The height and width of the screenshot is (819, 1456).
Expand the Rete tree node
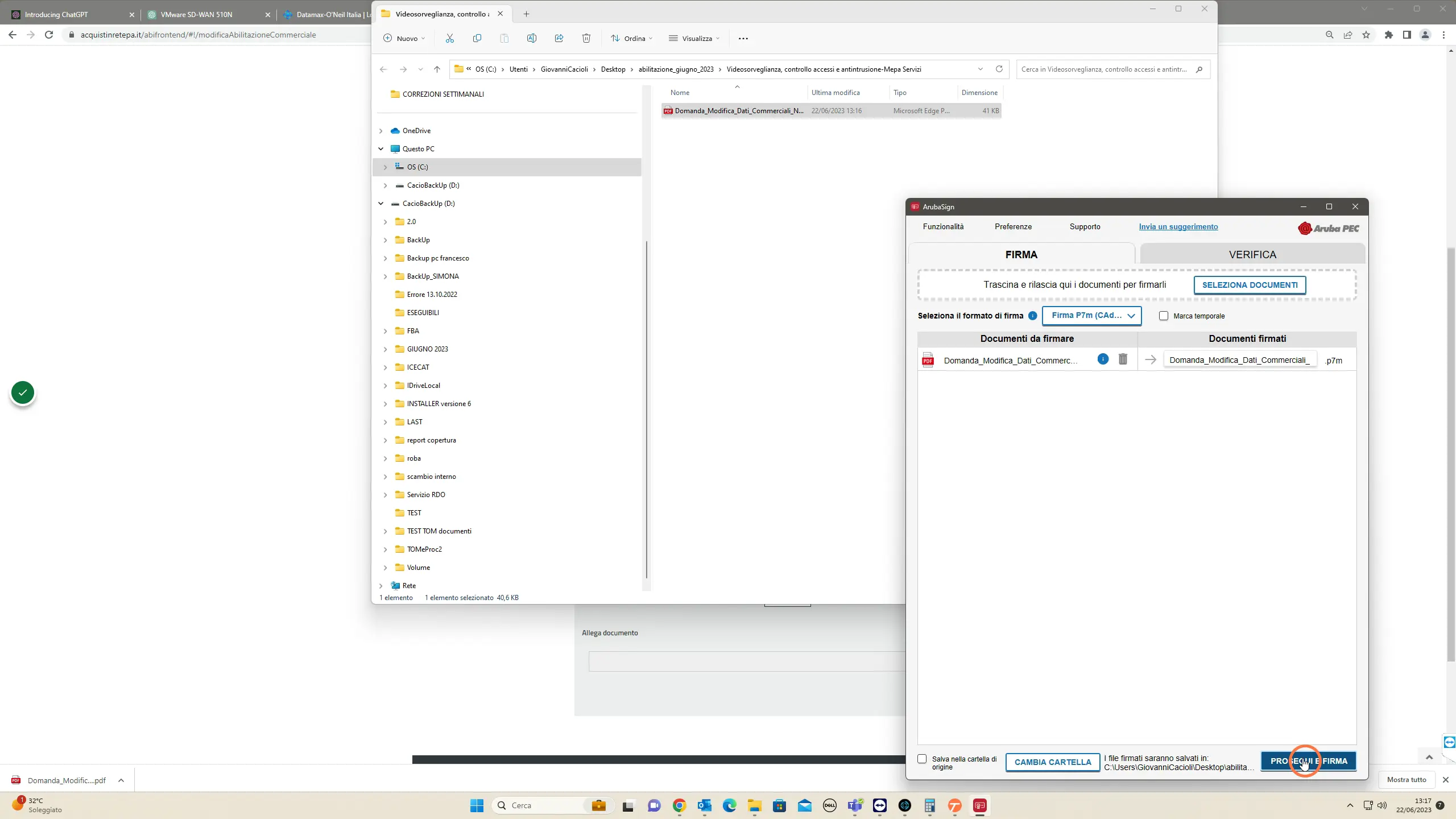380,586
